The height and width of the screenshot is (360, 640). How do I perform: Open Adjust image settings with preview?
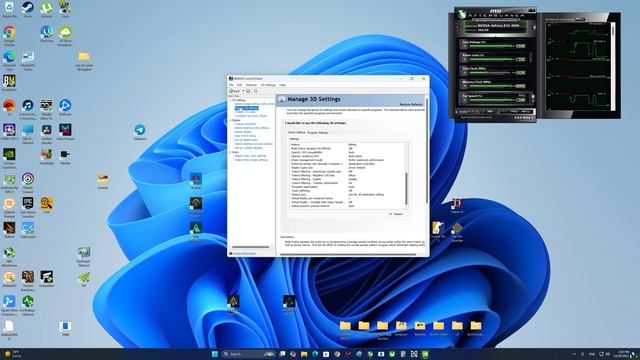coord(255,104)
